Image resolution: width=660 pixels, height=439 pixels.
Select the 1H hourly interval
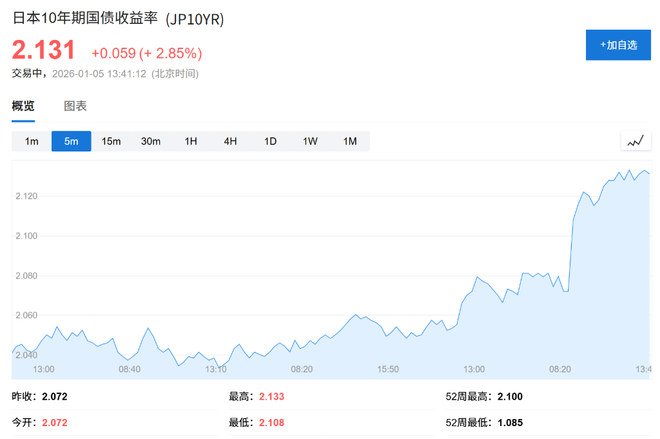click(x=191, y=141)
